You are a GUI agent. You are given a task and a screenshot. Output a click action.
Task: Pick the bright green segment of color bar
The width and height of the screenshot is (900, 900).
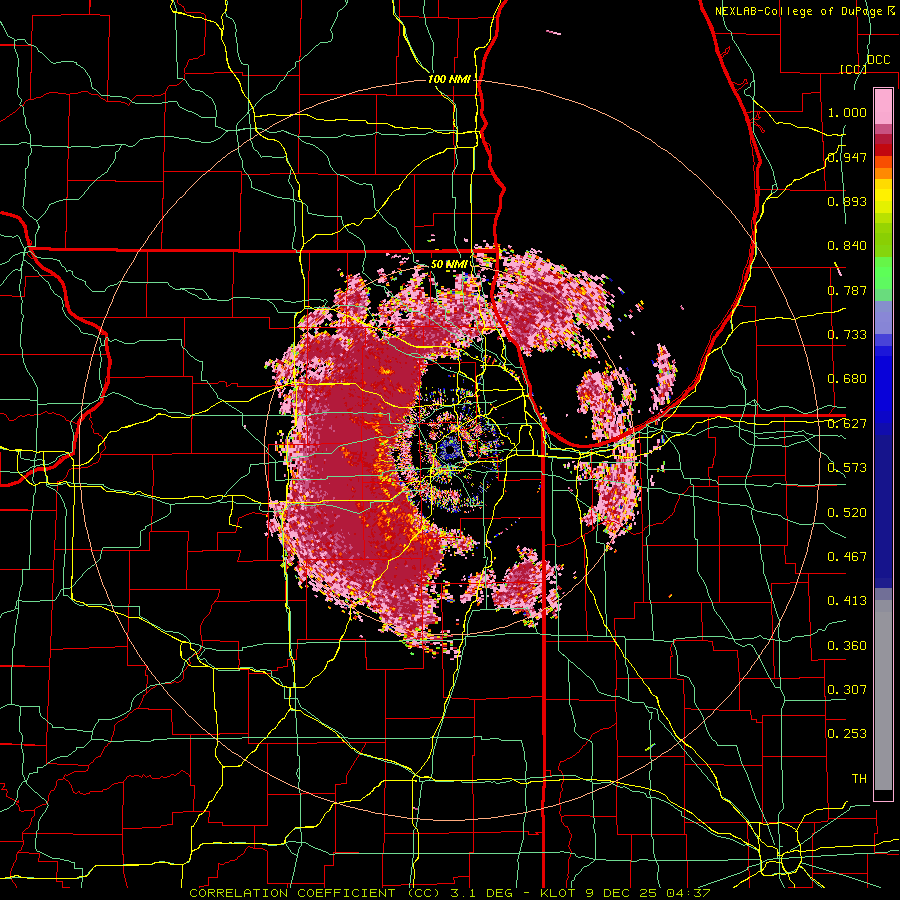883,273
